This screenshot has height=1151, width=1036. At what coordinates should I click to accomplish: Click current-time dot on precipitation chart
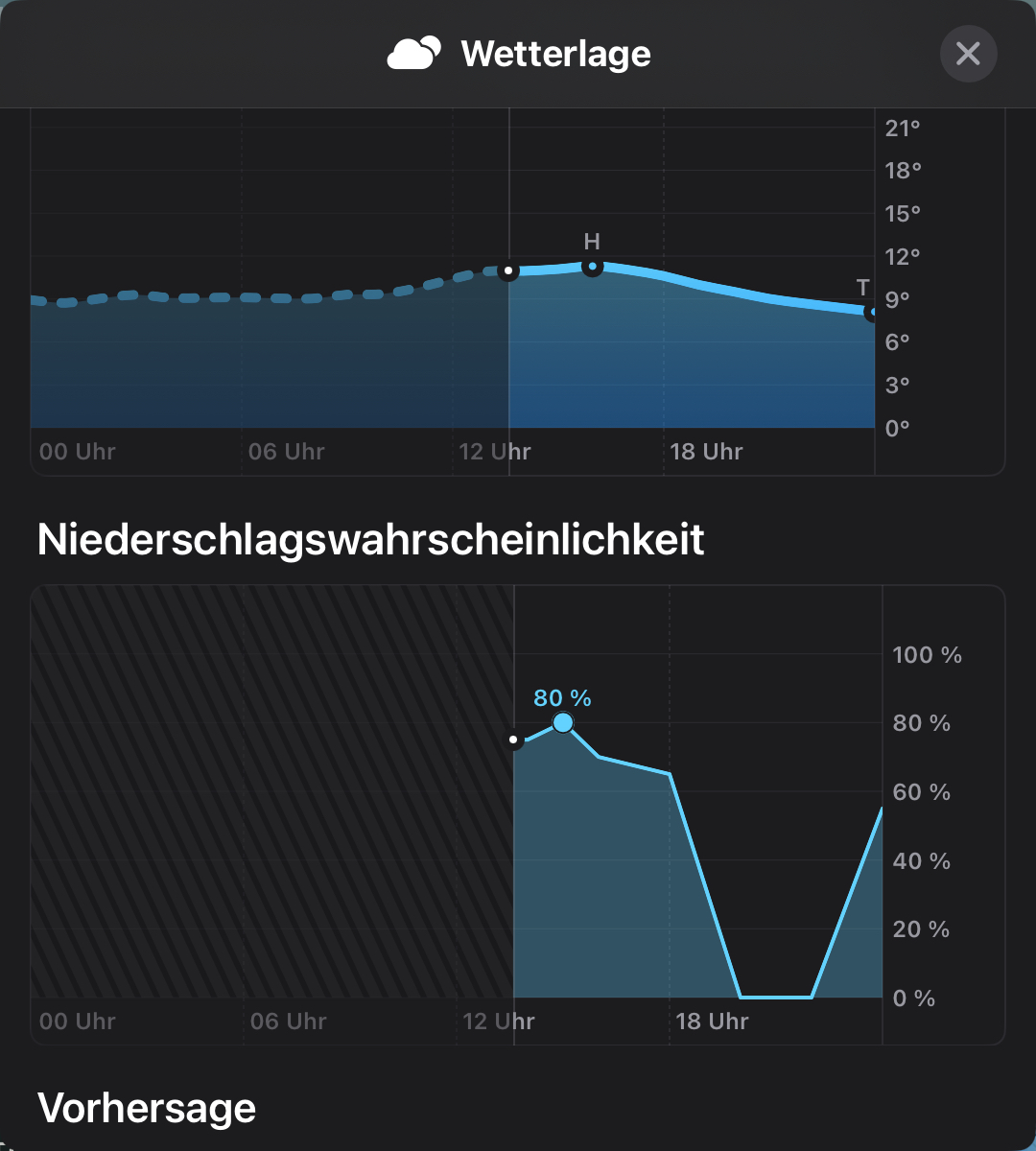click(514, 740)
